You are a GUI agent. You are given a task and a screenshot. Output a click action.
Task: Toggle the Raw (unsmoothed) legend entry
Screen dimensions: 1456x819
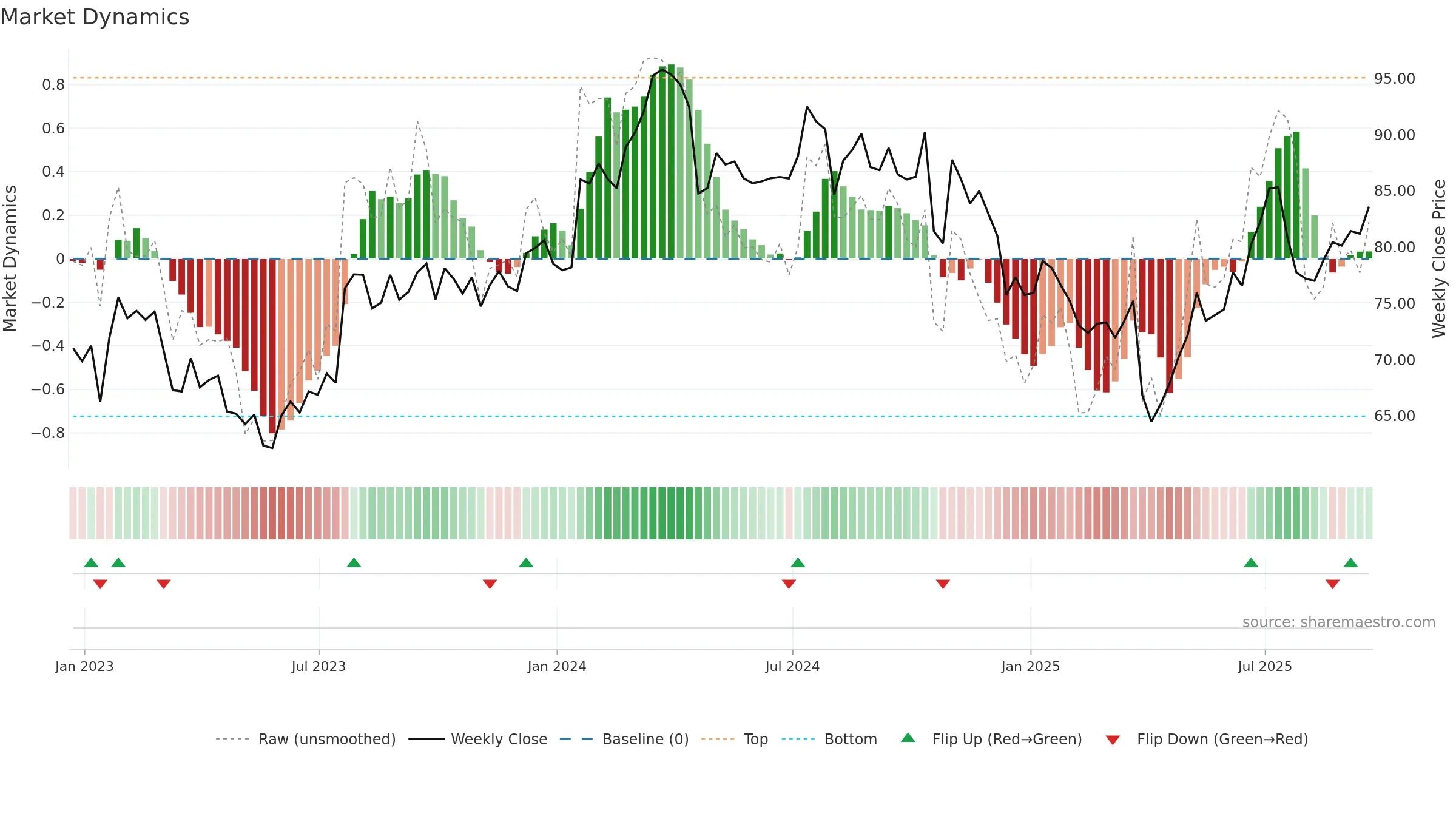[306, 739]
